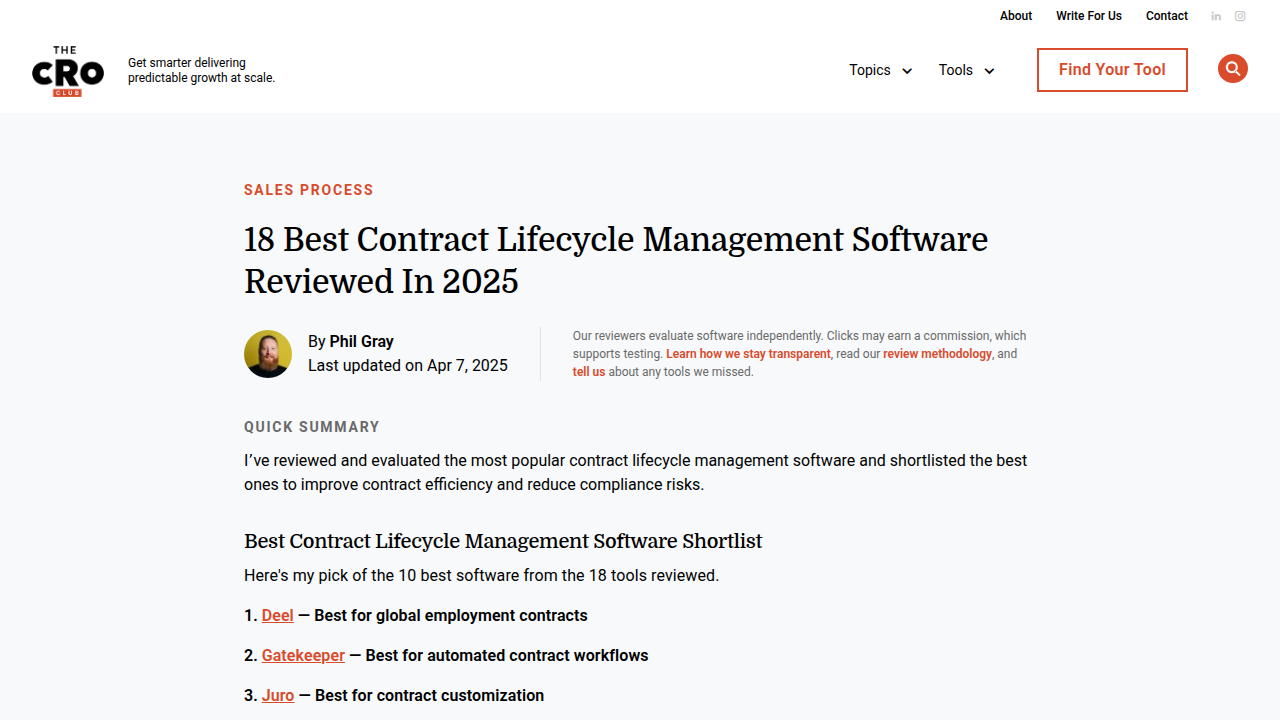Visit the Instagram icon link
This screenshot has height=720, width=1280.
1240,16
